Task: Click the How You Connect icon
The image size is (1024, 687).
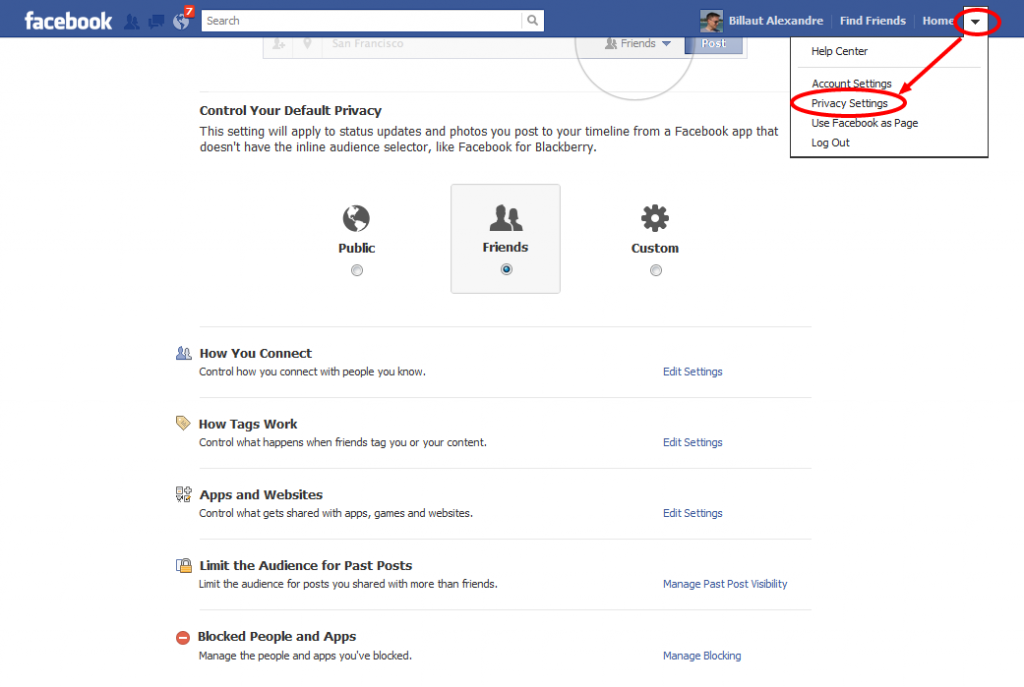Action: point(184,353)
